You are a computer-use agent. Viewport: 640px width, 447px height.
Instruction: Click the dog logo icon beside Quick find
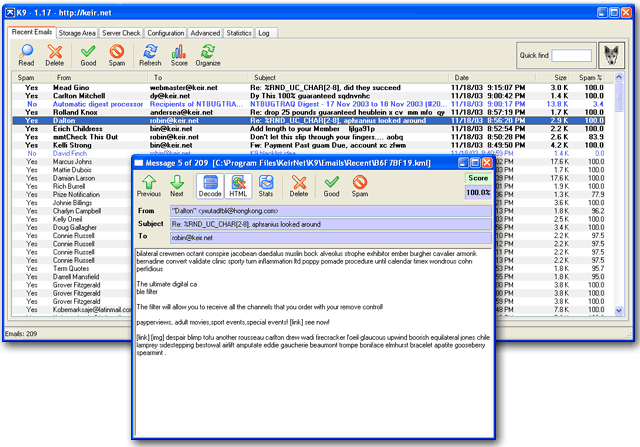[611, 55]
